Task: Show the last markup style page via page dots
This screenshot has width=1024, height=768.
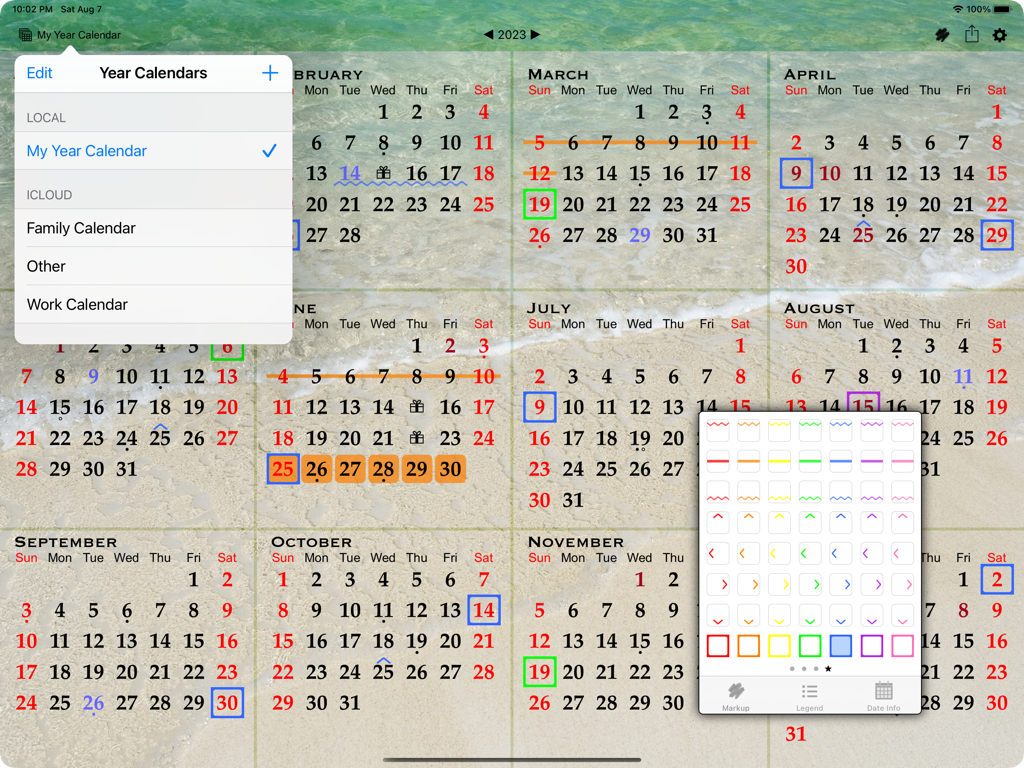Action: [x=828, y=670]
